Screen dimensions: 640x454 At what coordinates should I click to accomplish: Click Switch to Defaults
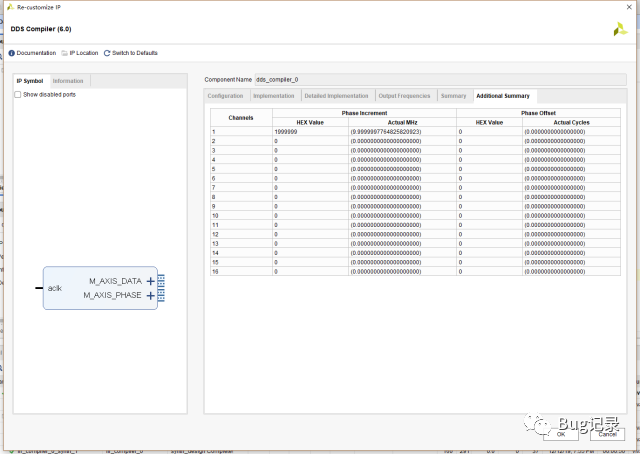(x=135, y=53)
